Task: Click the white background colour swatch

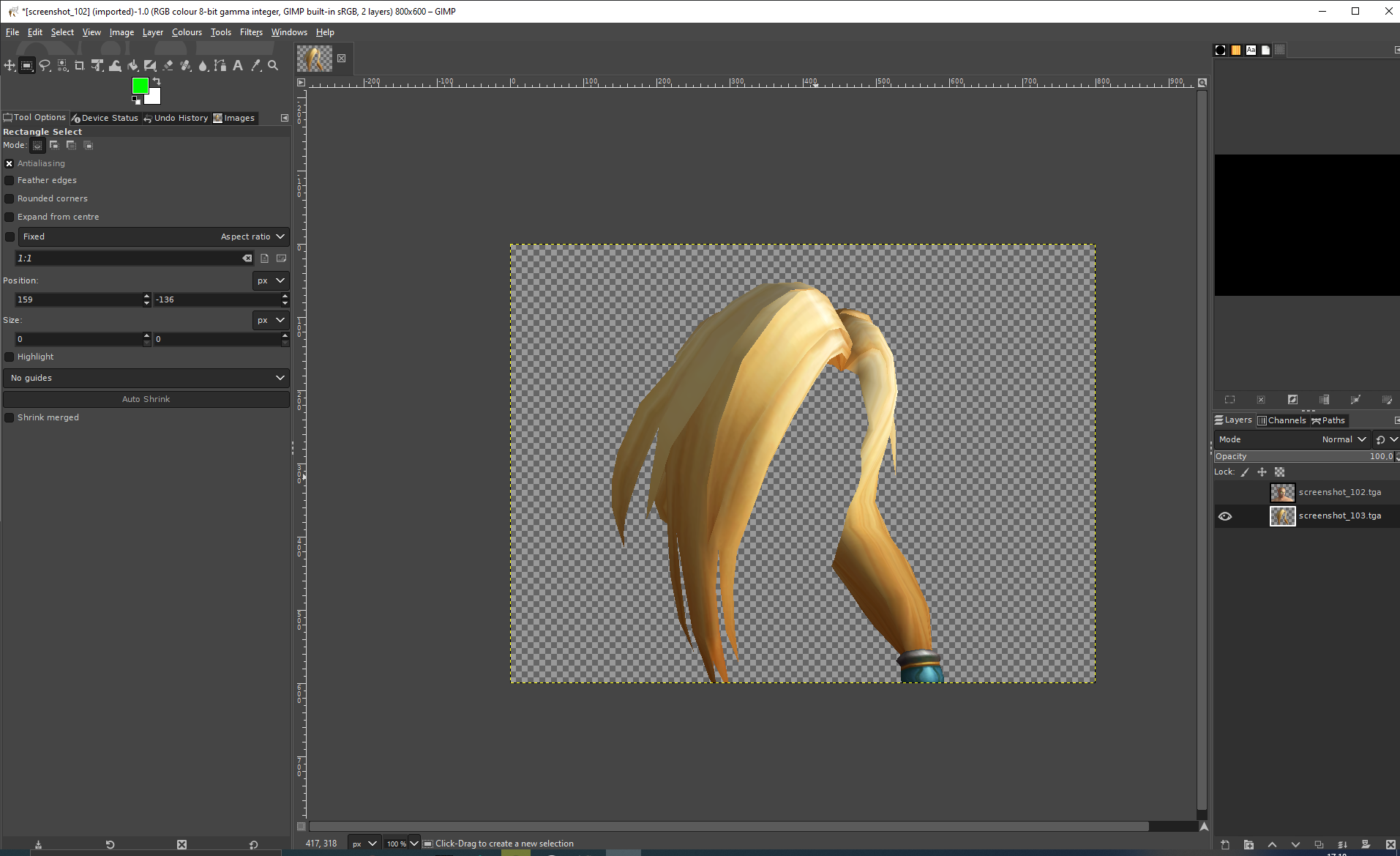Action: tap(154, 97)
